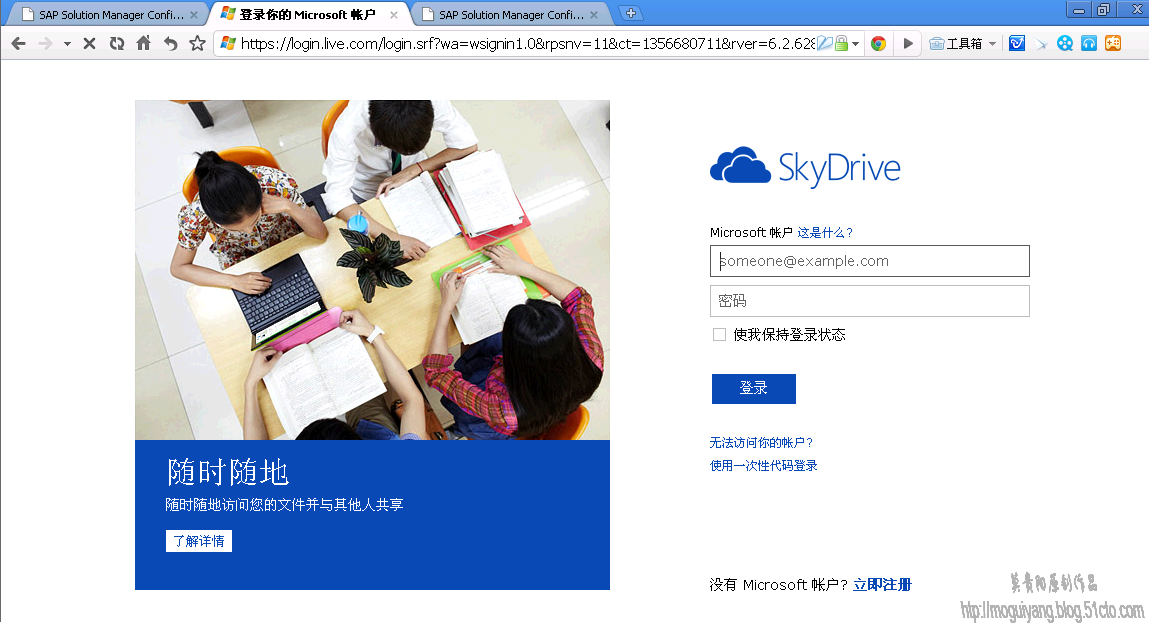
Task: Open a new browser tab
Action: pos(631,13)
